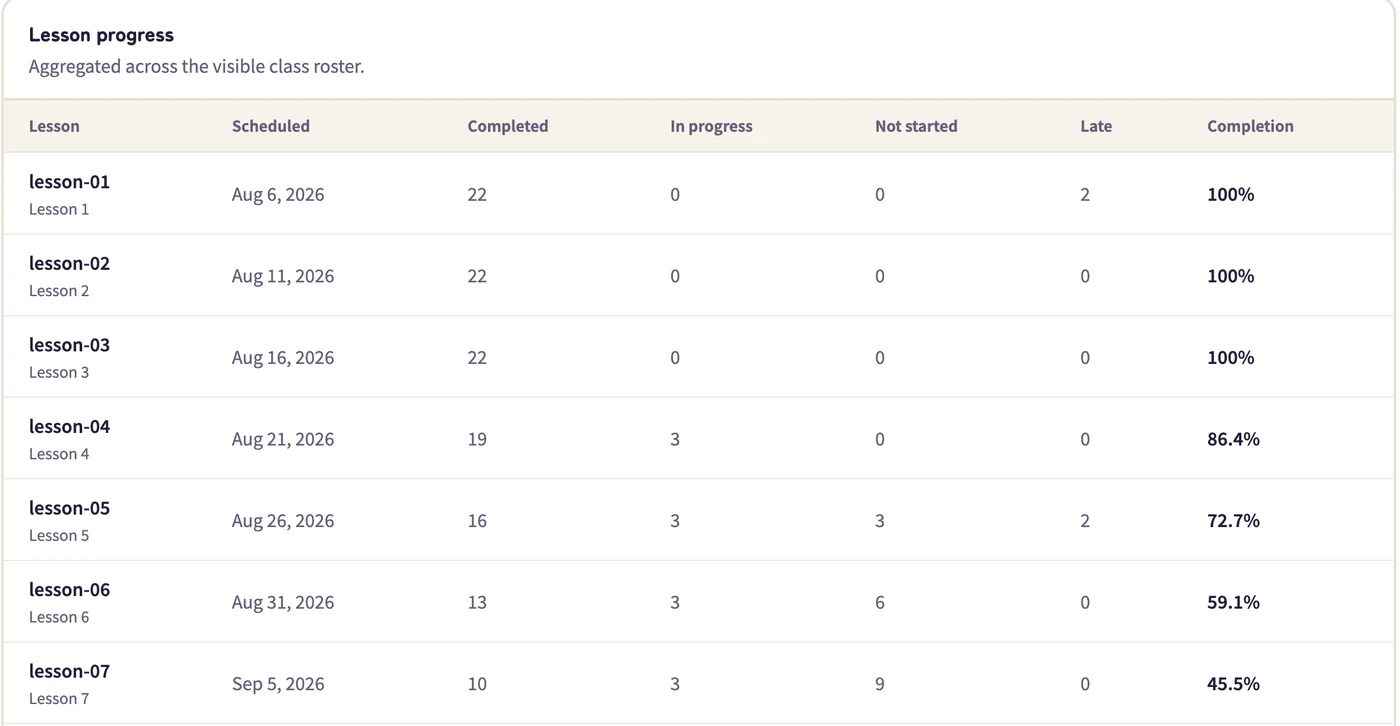Click the 100% completion value for lesson-02
The width and height of the screenshot is (1400, 726).
click(x=1230, y=276)
